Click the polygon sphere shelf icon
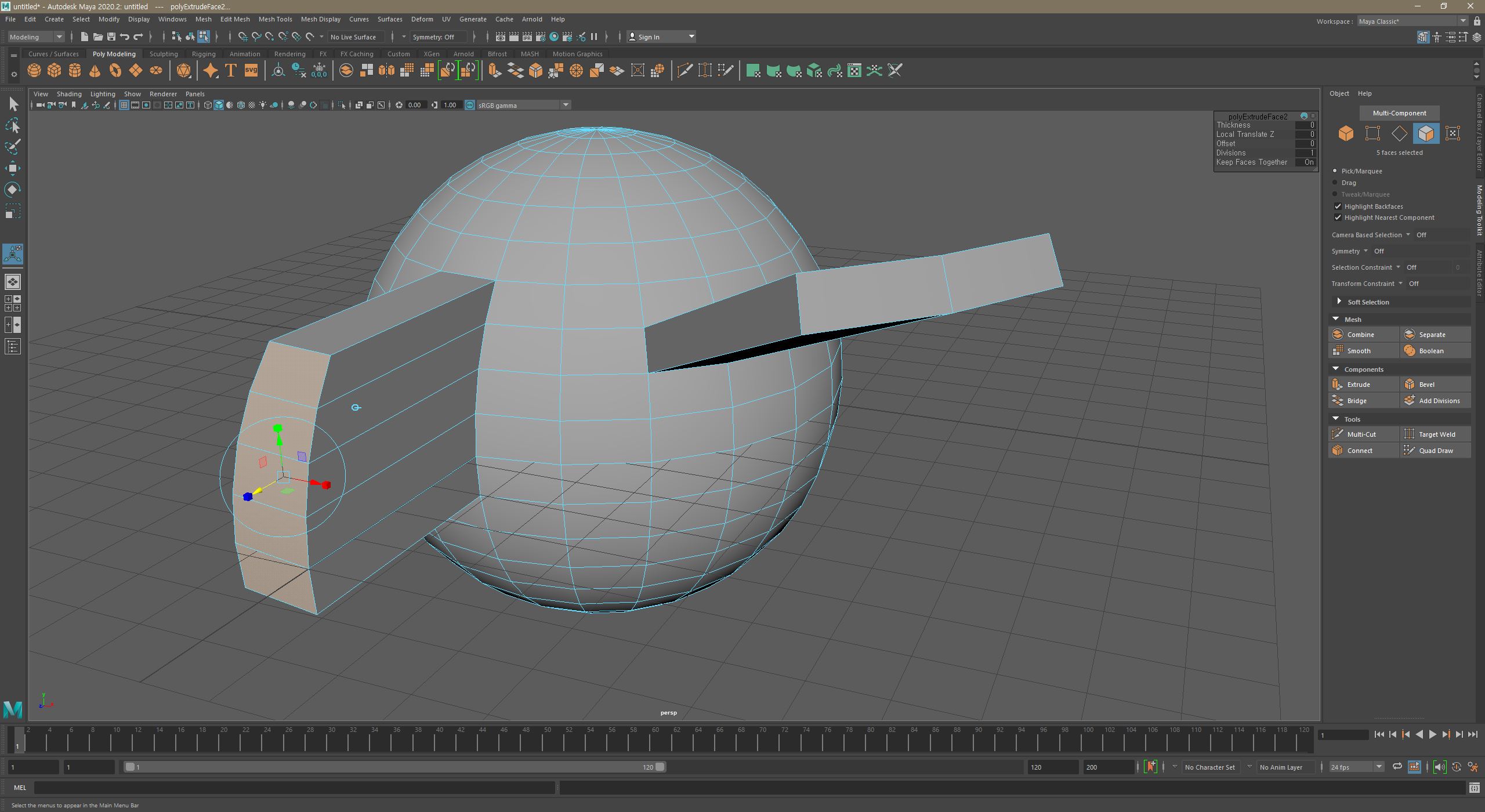This screenshot has height=812, width=1485. [x=34, y=71]
